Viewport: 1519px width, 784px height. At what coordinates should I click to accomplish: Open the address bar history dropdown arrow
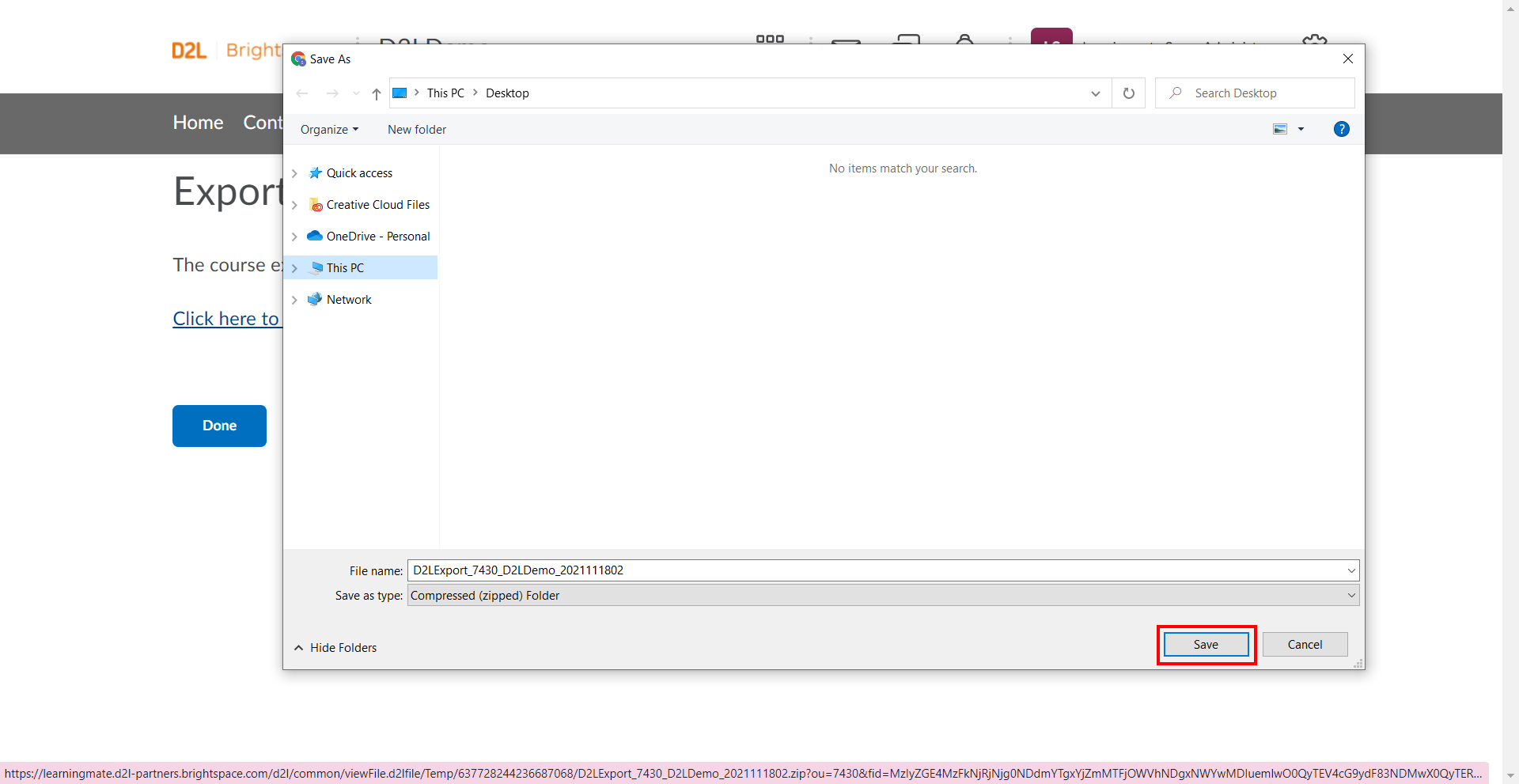click(x=1096, y=93)
